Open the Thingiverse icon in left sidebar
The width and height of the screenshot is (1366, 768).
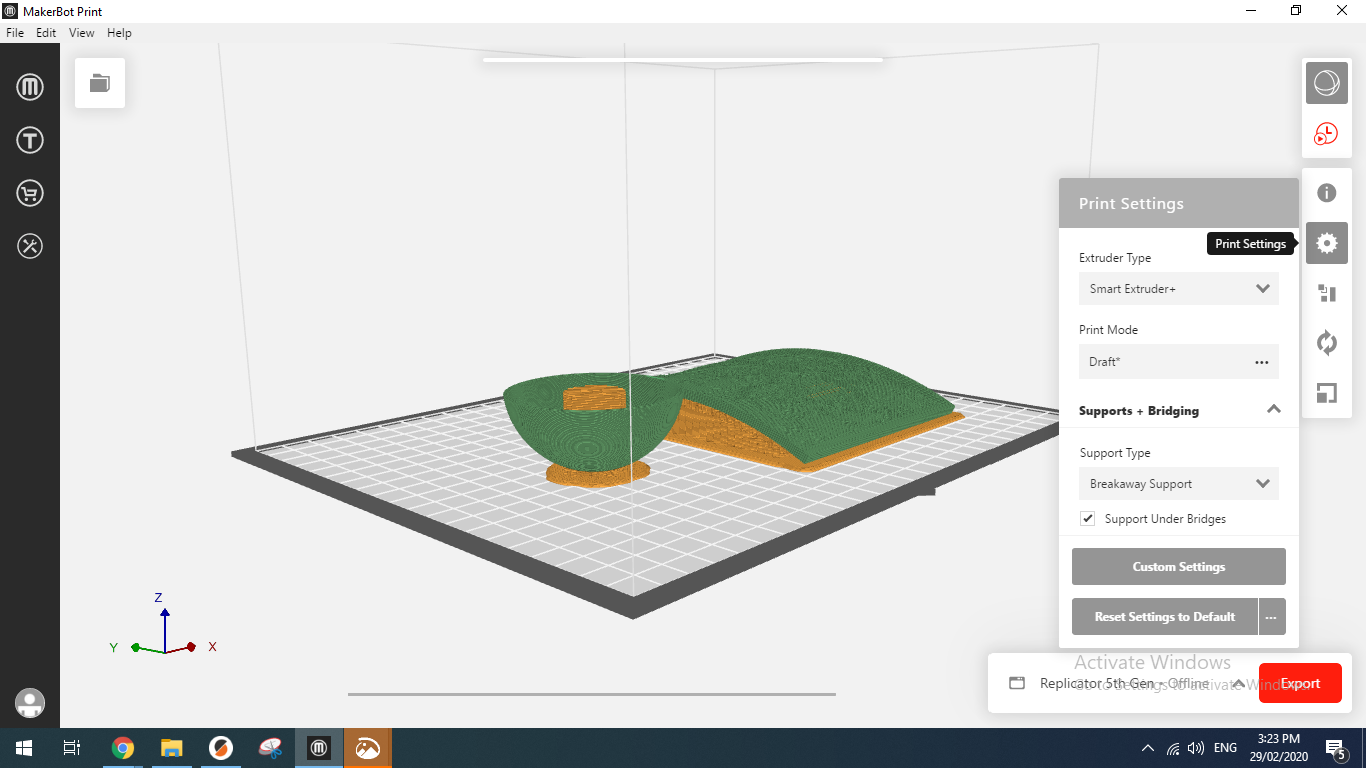30,141
